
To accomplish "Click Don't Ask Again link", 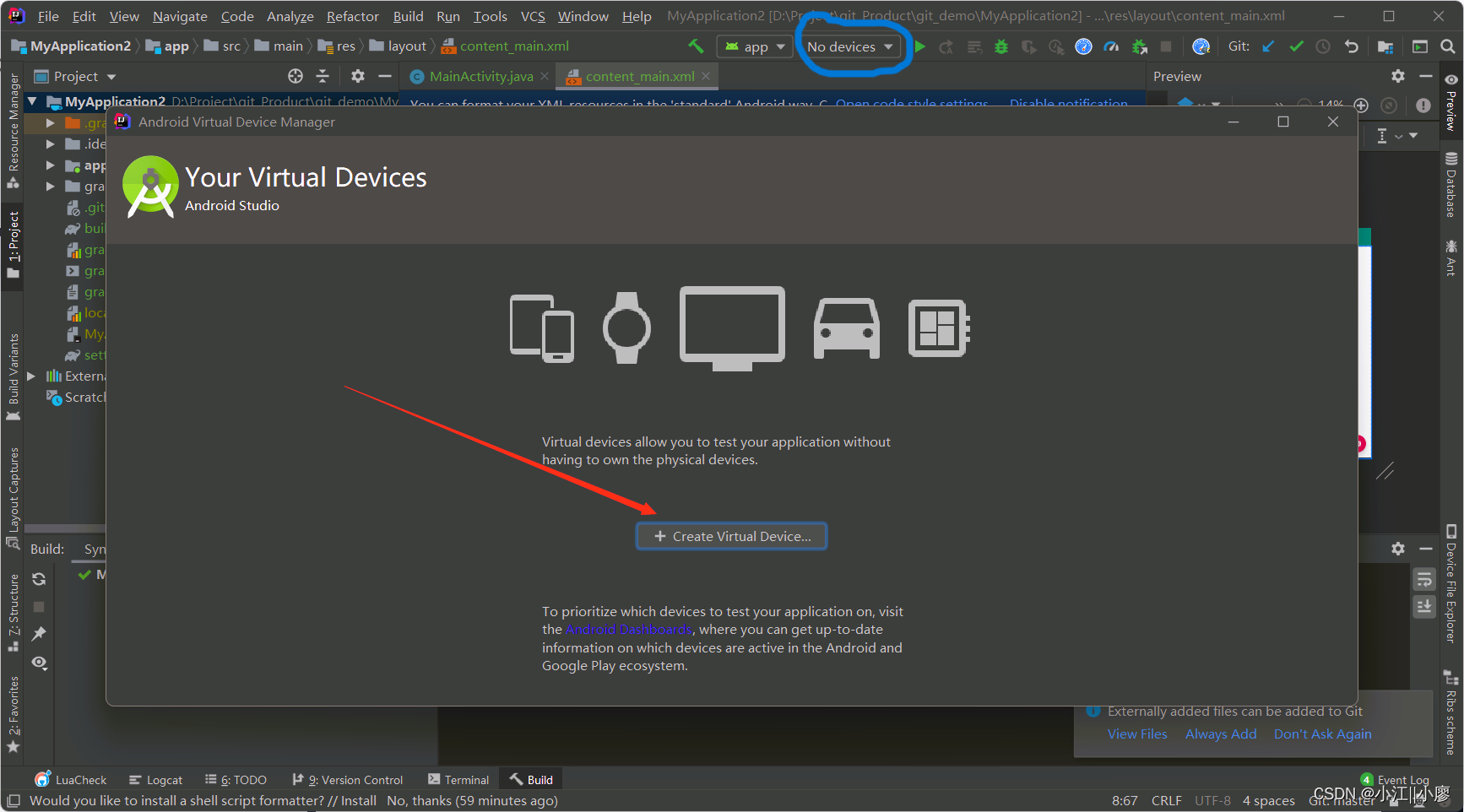I will 1323,734.
